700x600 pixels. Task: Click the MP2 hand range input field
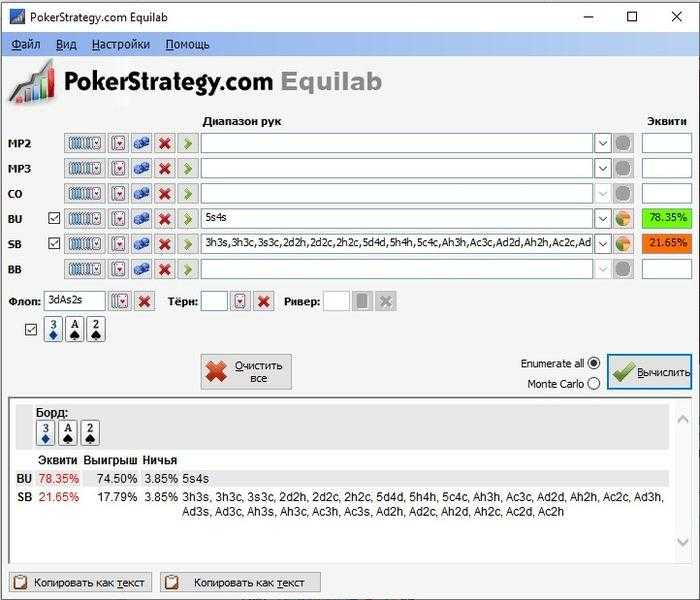[x=396, y=144]
